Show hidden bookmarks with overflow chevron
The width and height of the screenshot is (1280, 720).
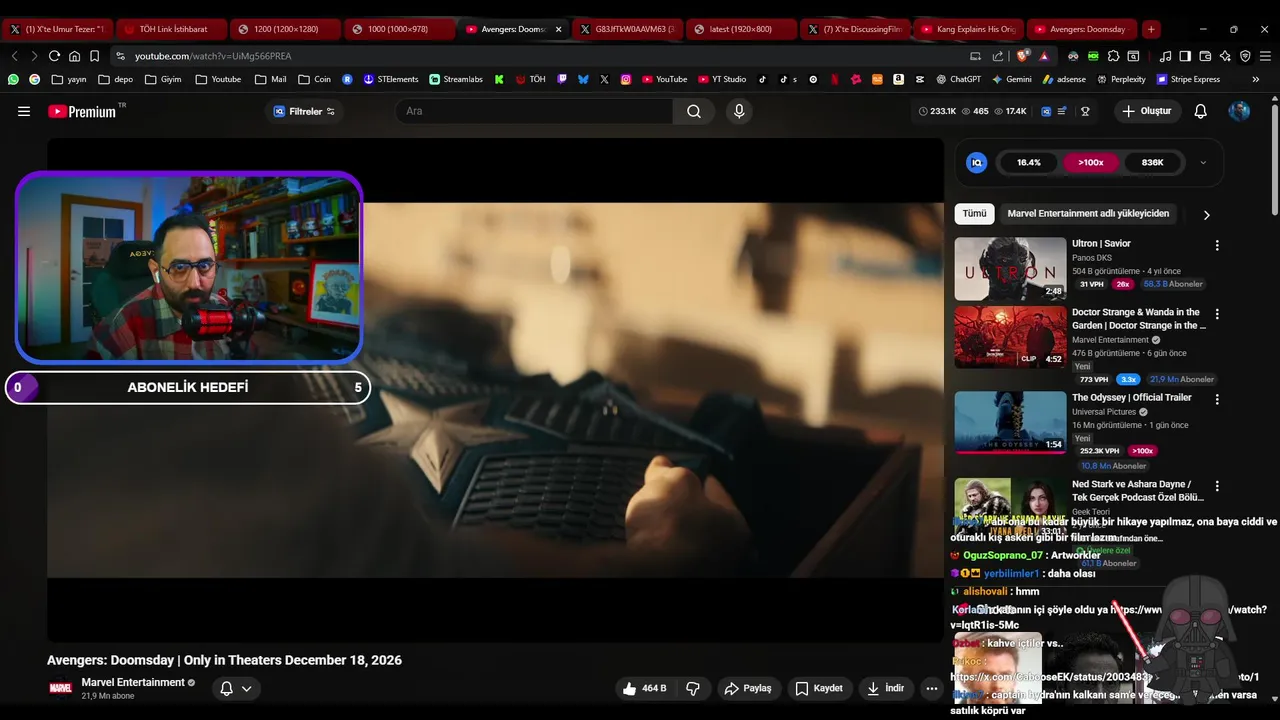coord(1256,79)
